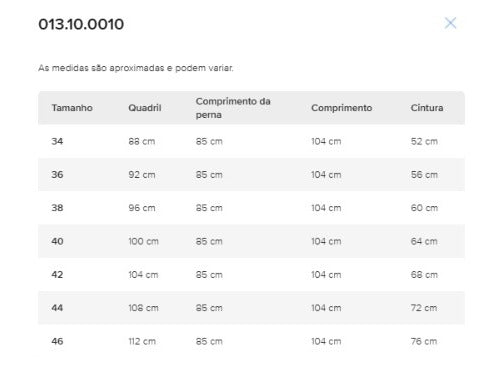Click the approximate measurements note text
The width and height of the screenshot is (499, 365).
tap(136, 68)
